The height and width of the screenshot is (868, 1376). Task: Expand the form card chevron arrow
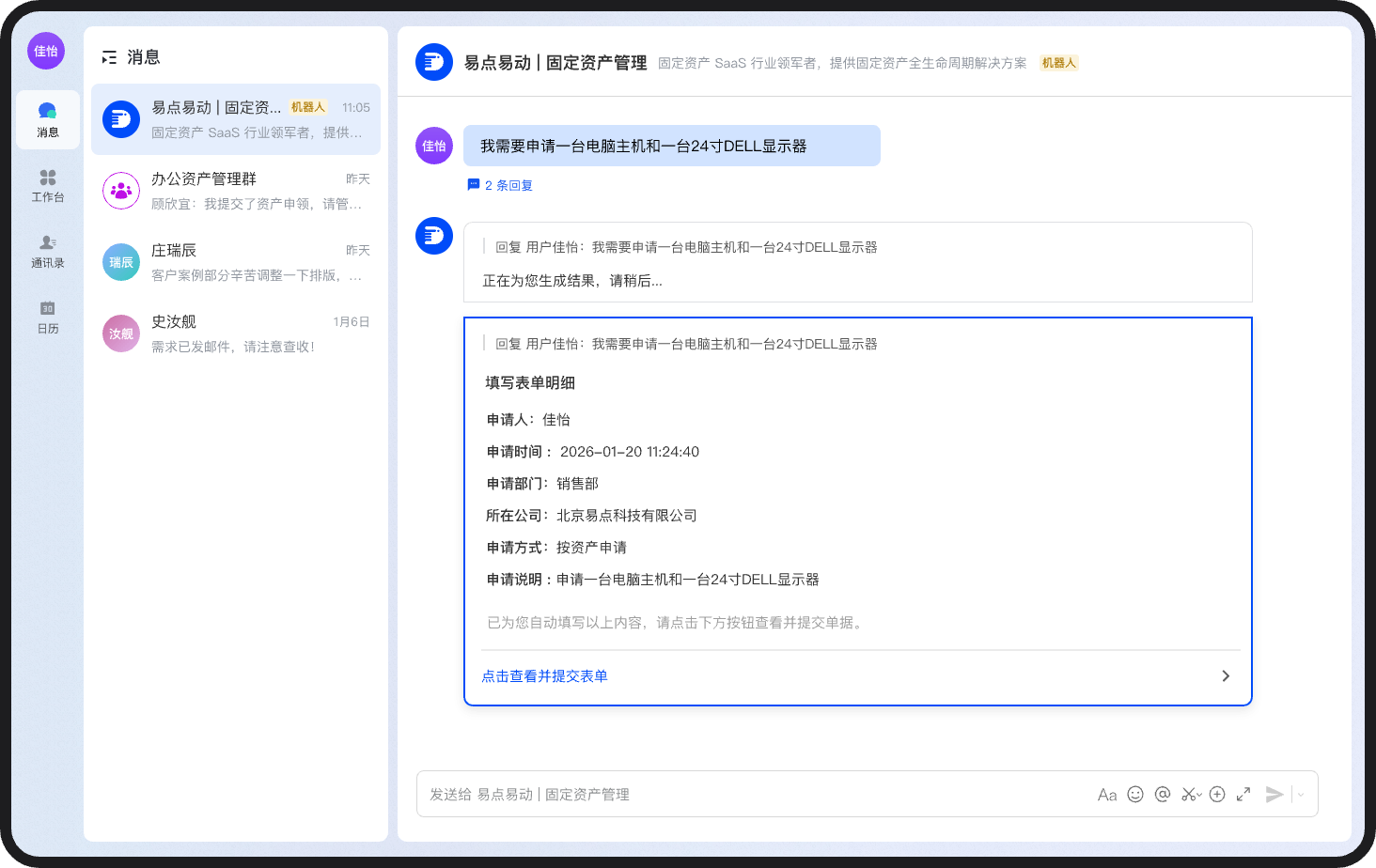pos(1226,676)
